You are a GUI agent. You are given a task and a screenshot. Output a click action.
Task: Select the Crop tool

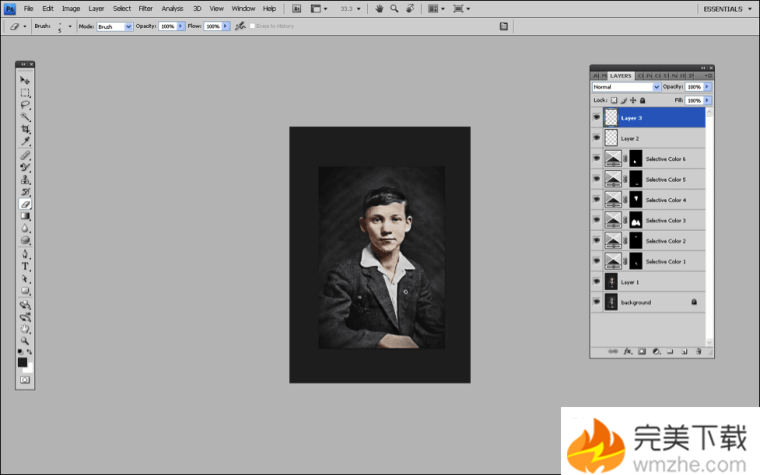click(26, 130)
